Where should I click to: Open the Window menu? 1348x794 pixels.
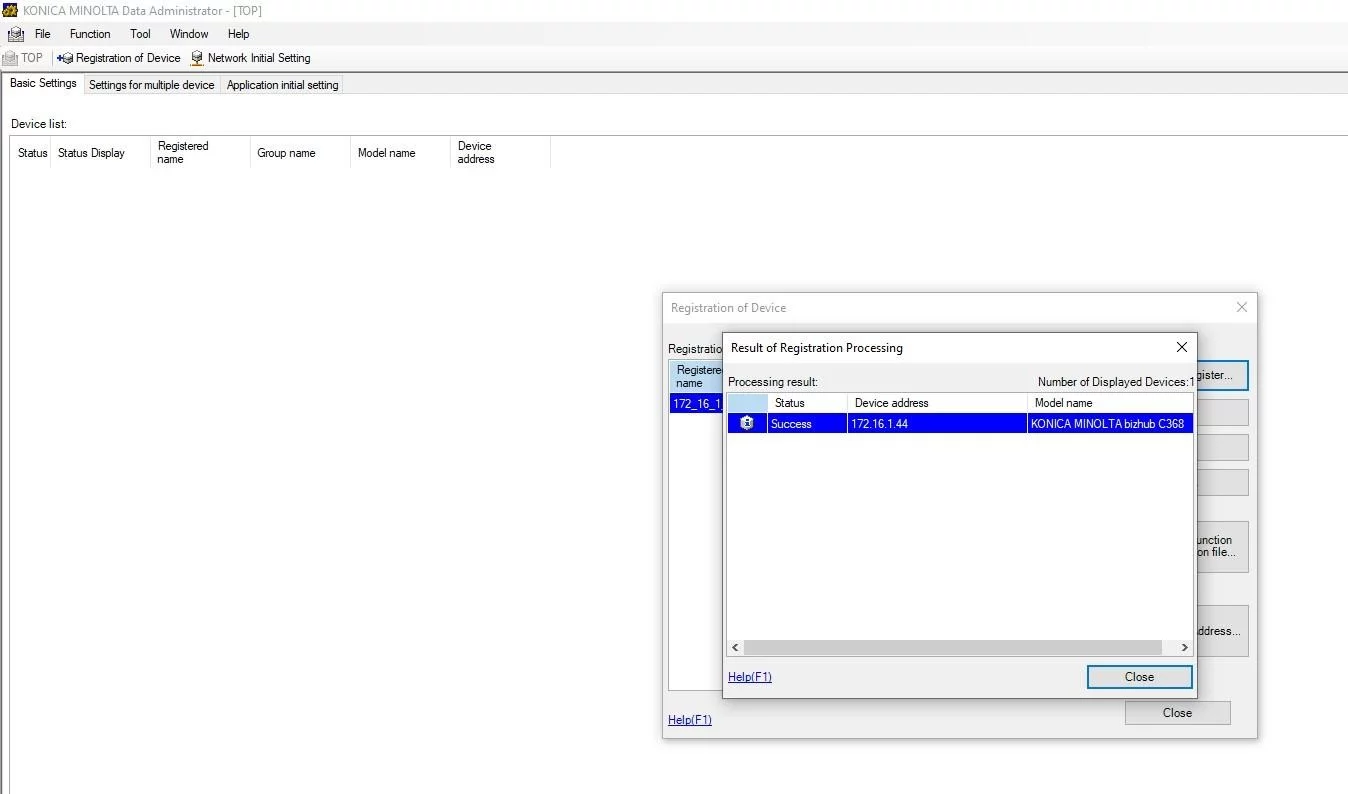(189, 34)
